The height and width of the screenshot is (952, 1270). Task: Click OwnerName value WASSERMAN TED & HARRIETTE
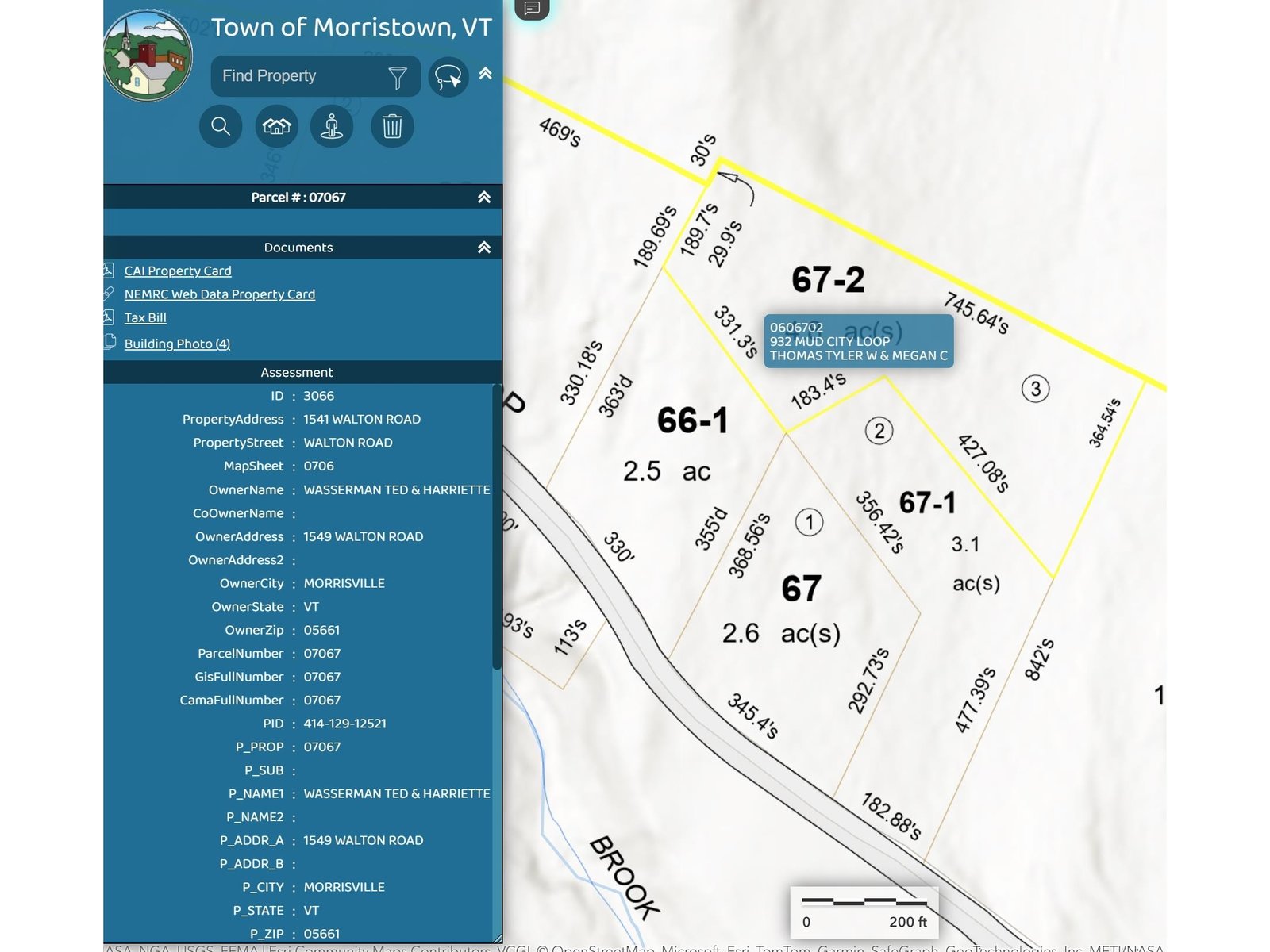click(x=397, y=489)
